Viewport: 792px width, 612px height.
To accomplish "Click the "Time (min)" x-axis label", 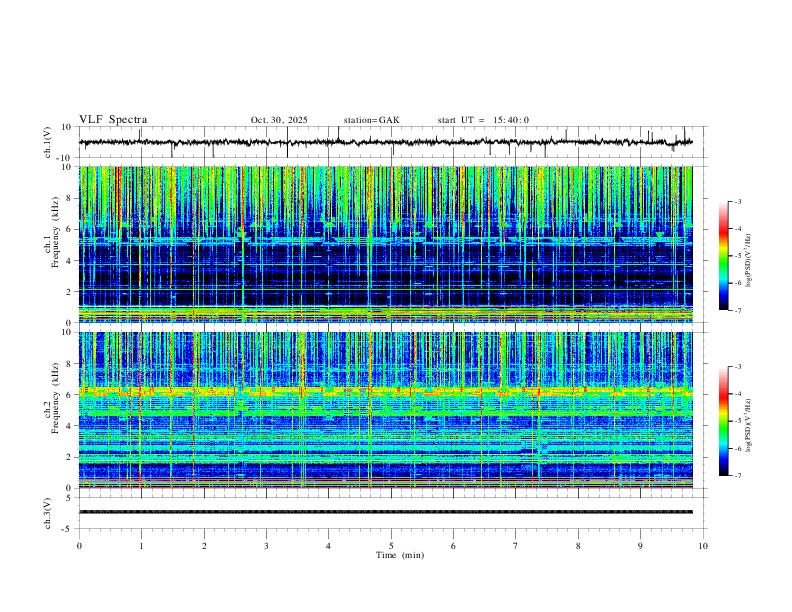I will [400, 555].
